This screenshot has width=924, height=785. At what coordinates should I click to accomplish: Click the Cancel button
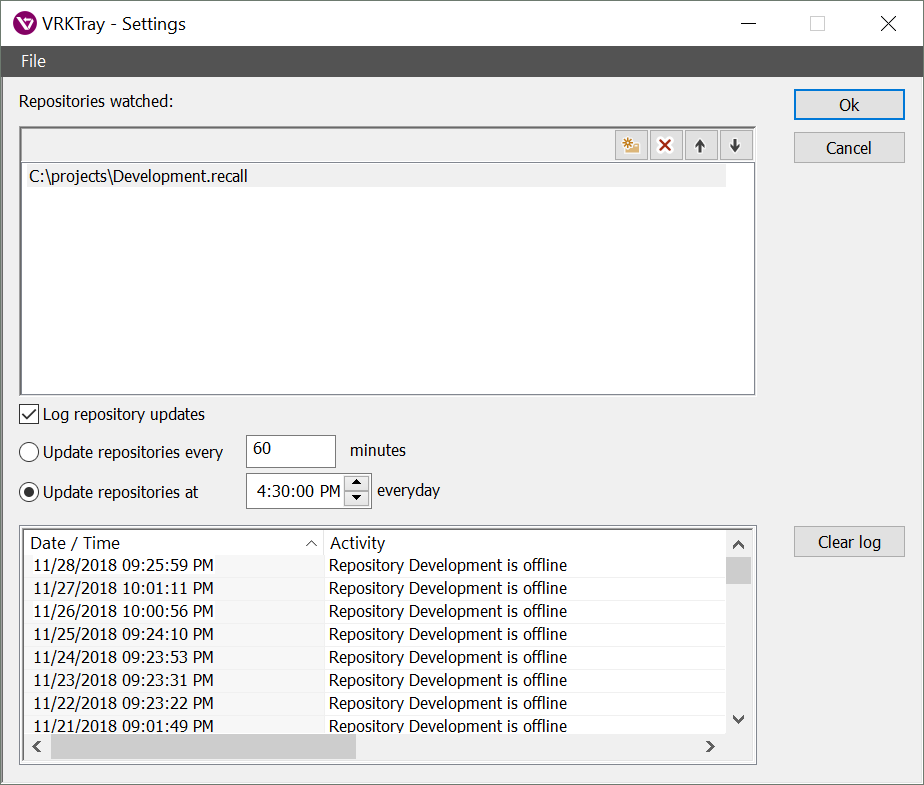tap(849, 148)
